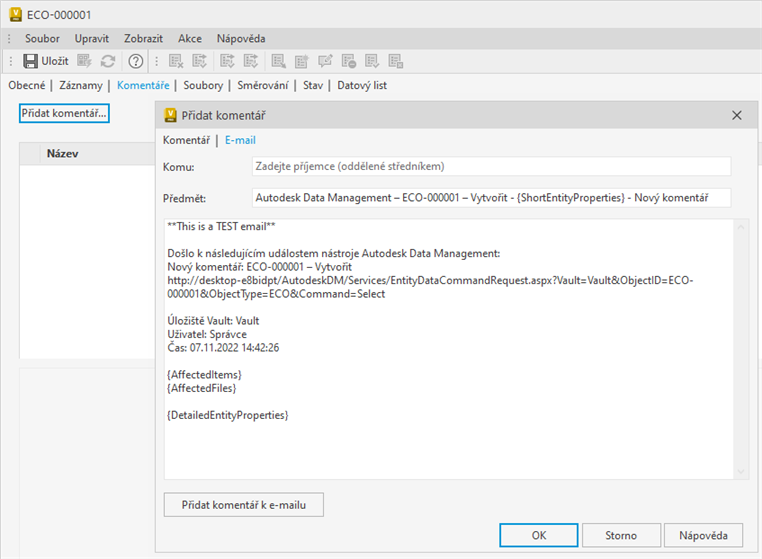Click the Předmět subject input field
Screen dimensions: 762x559
491,198
